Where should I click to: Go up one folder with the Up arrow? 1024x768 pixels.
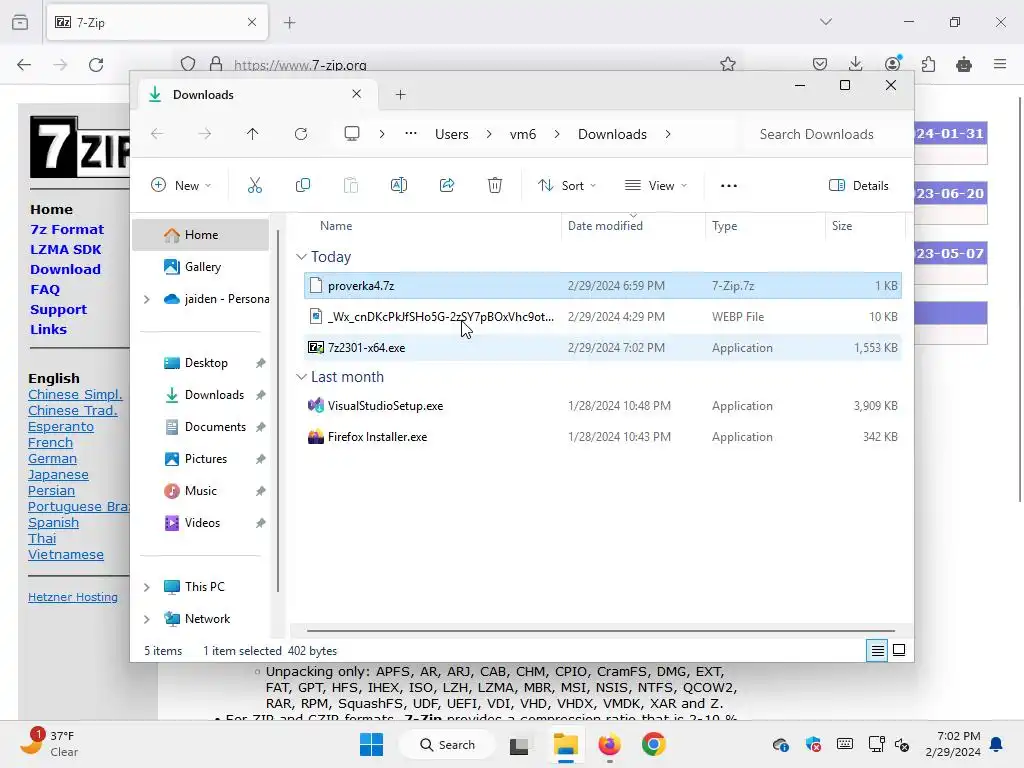[253, 134]
